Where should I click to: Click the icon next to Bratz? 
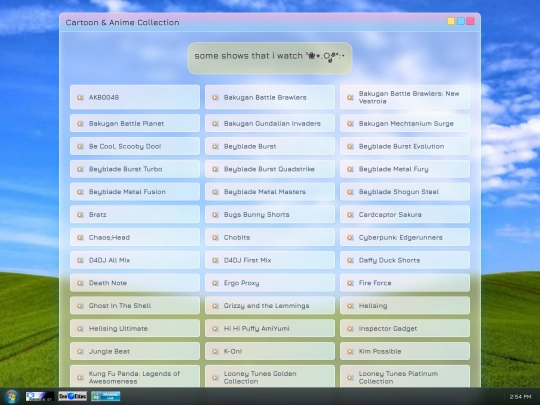click(80, 215)
